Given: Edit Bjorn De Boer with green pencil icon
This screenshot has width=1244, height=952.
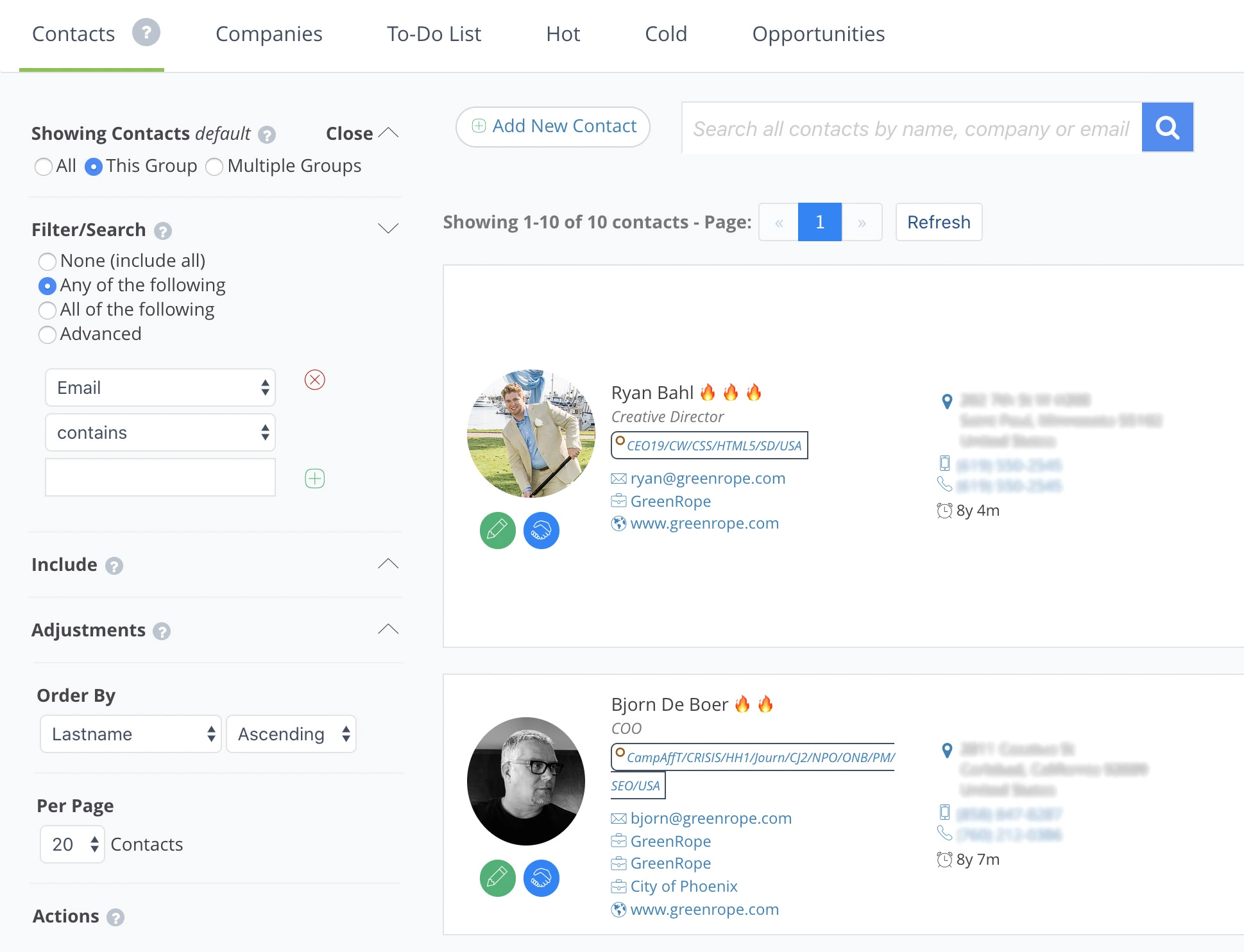Looking at the screenshot, I should (x=498, y=878).
